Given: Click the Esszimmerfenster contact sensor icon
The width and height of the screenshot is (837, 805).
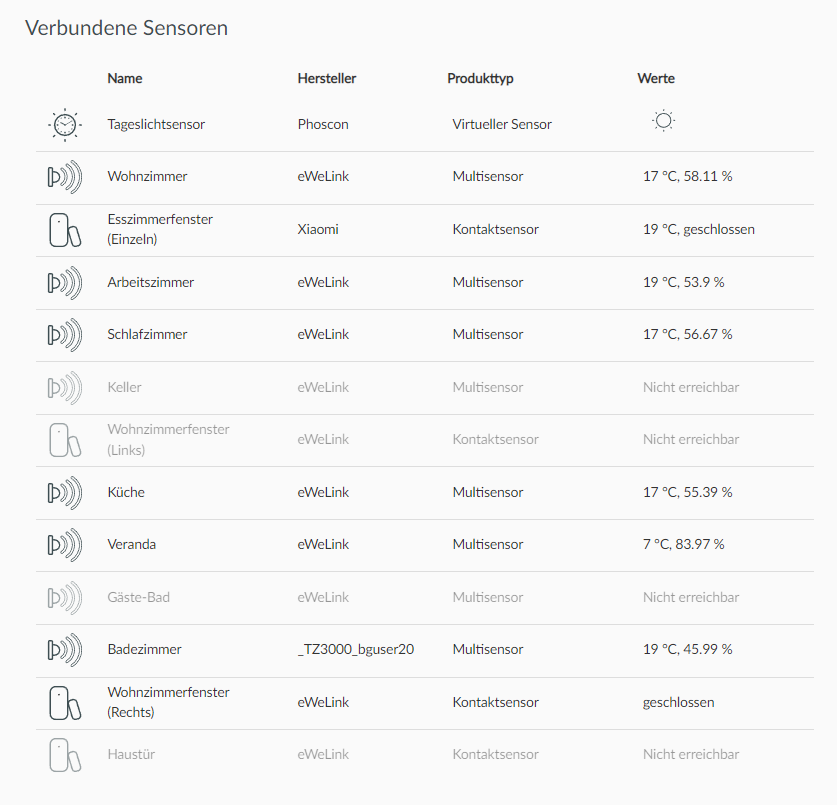Looking at the screenshot, I should (64, 229).
